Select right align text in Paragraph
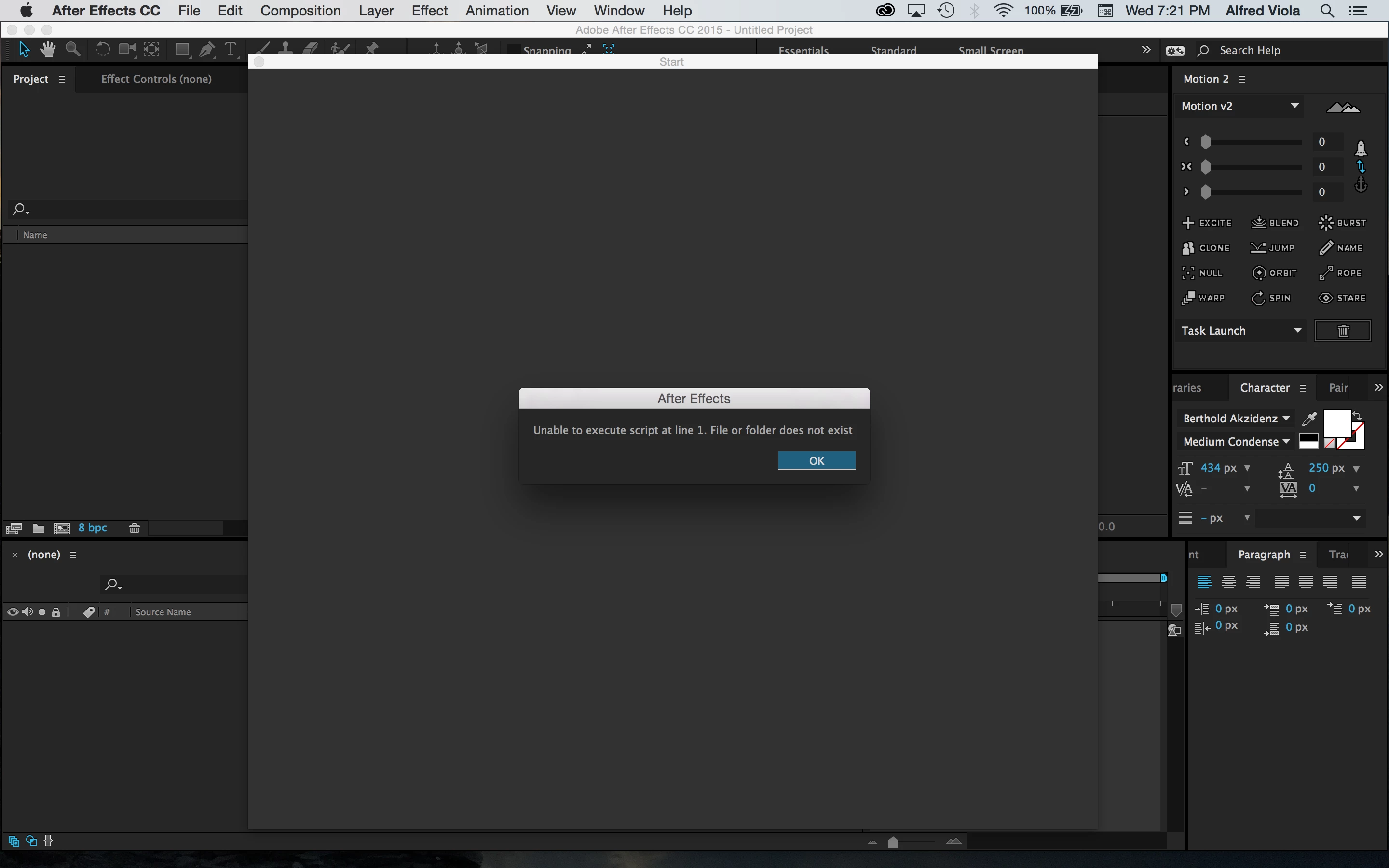 point(1253,582)
